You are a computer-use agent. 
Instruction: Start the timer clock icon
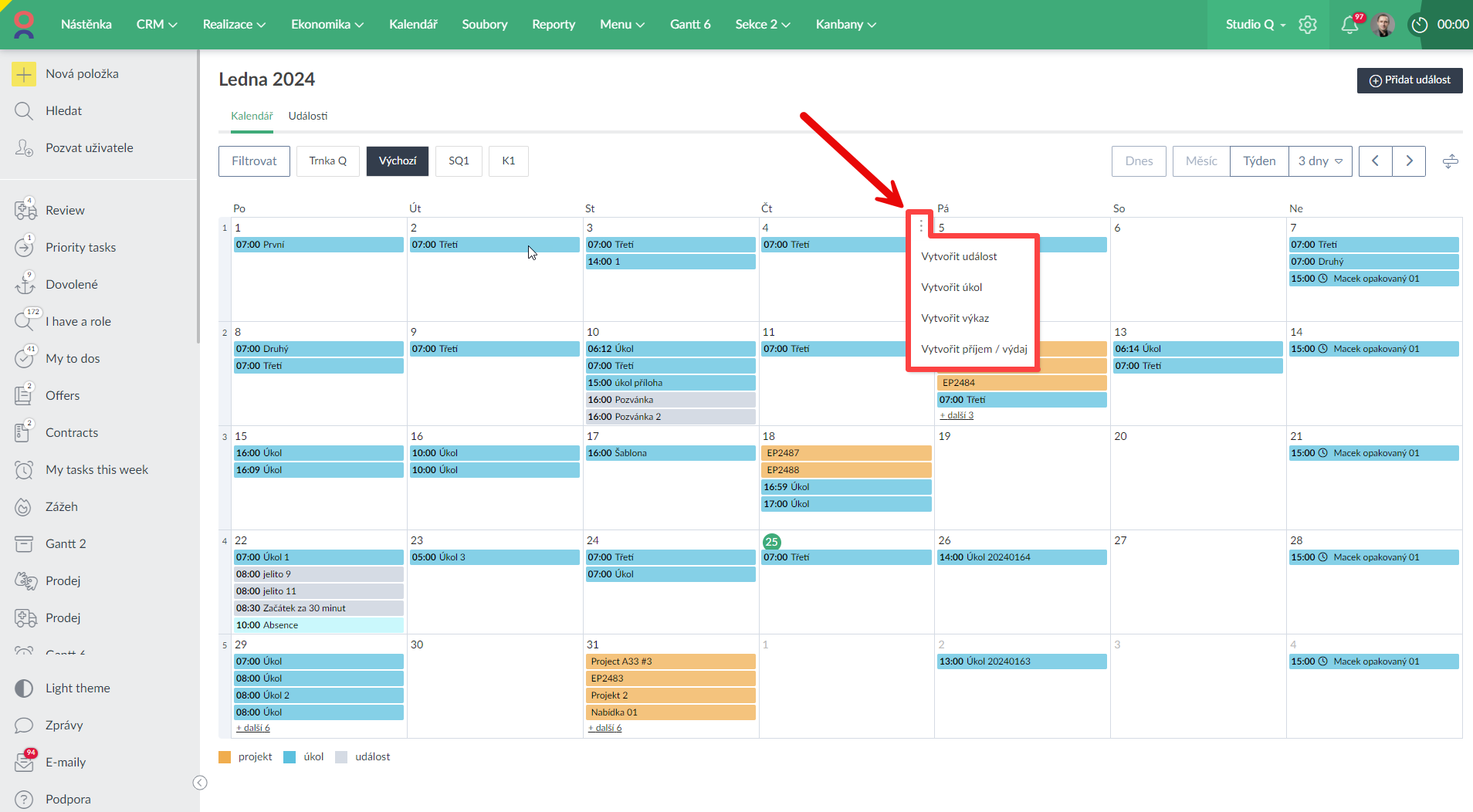coord(1419,25)
